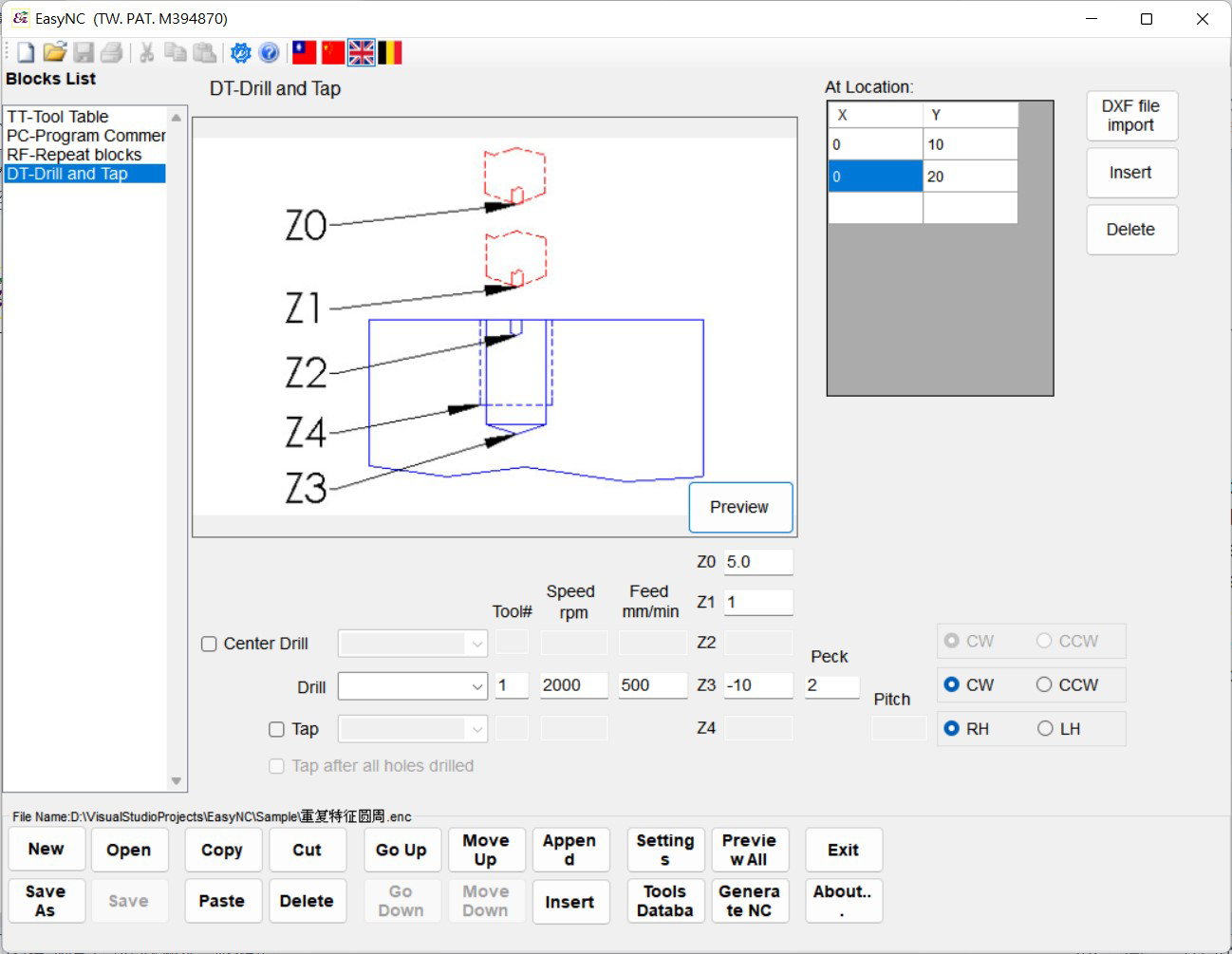The image size is (1232, 954).
Task: Select the black-yellow-red flag language icon
Action: [390, 52]
